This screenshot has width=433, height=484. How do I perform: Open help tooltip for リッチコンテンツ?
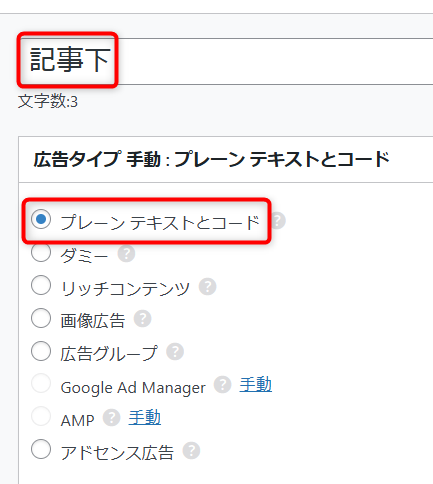(207, 287)
